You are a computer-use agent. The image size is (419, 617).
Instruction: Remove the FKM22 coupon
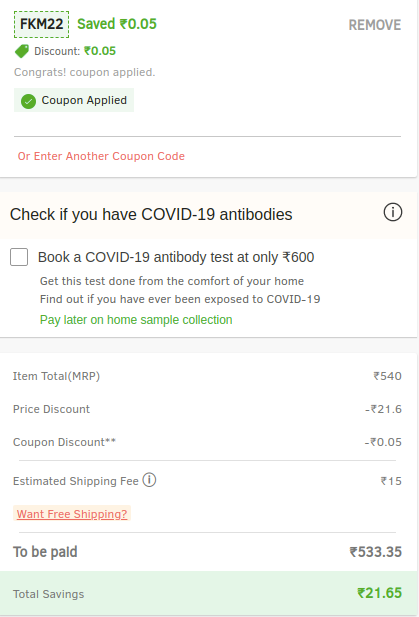coord(375,25)
